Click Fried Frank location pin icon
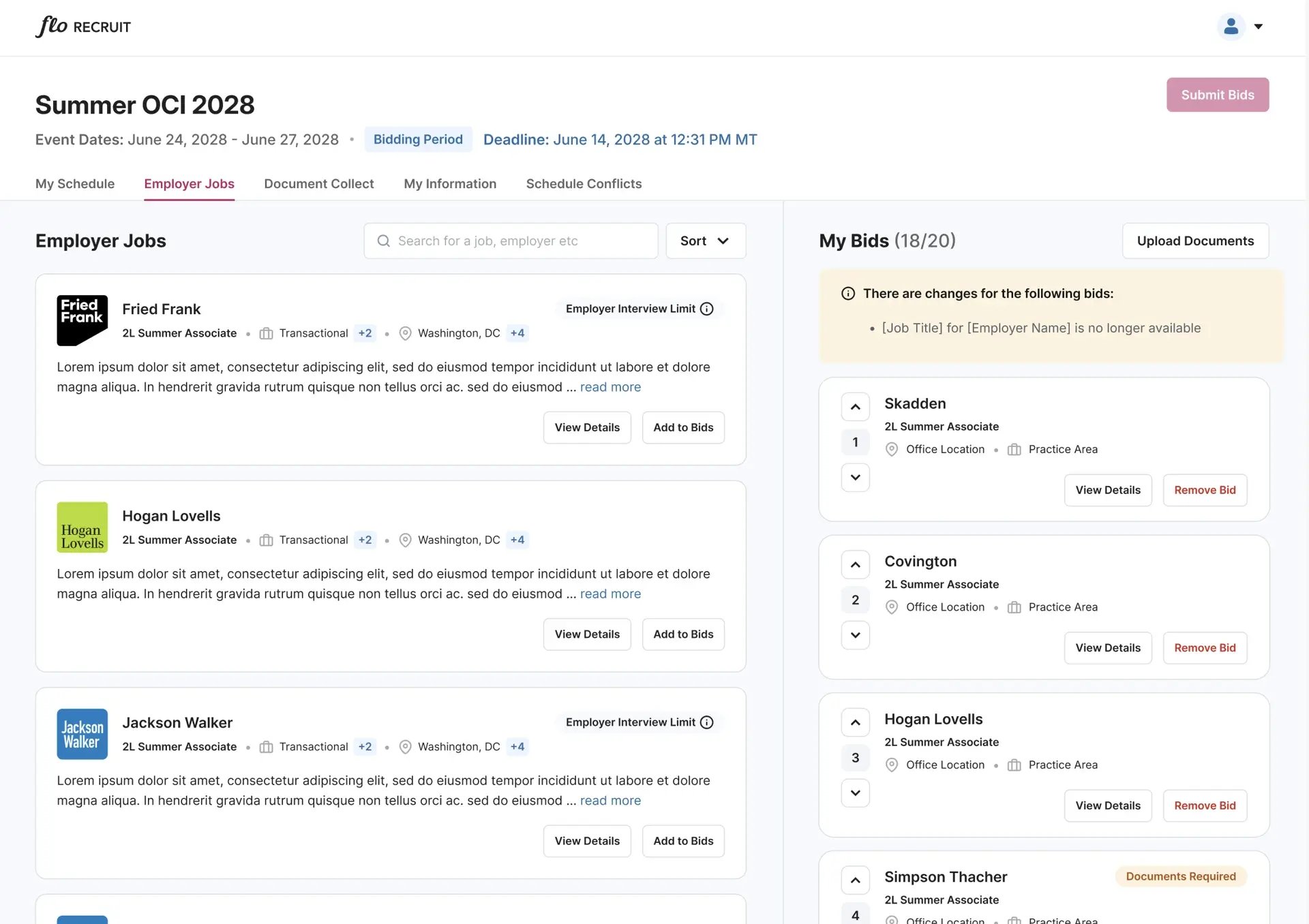This screenshot has height=924, width=1309. (x=405, y=333)
